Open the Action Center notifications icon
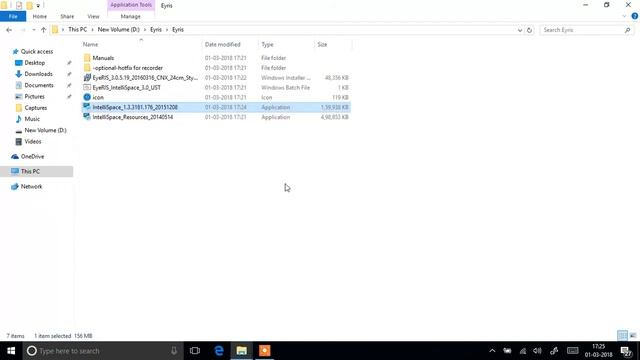 click(x=626, y=351)
